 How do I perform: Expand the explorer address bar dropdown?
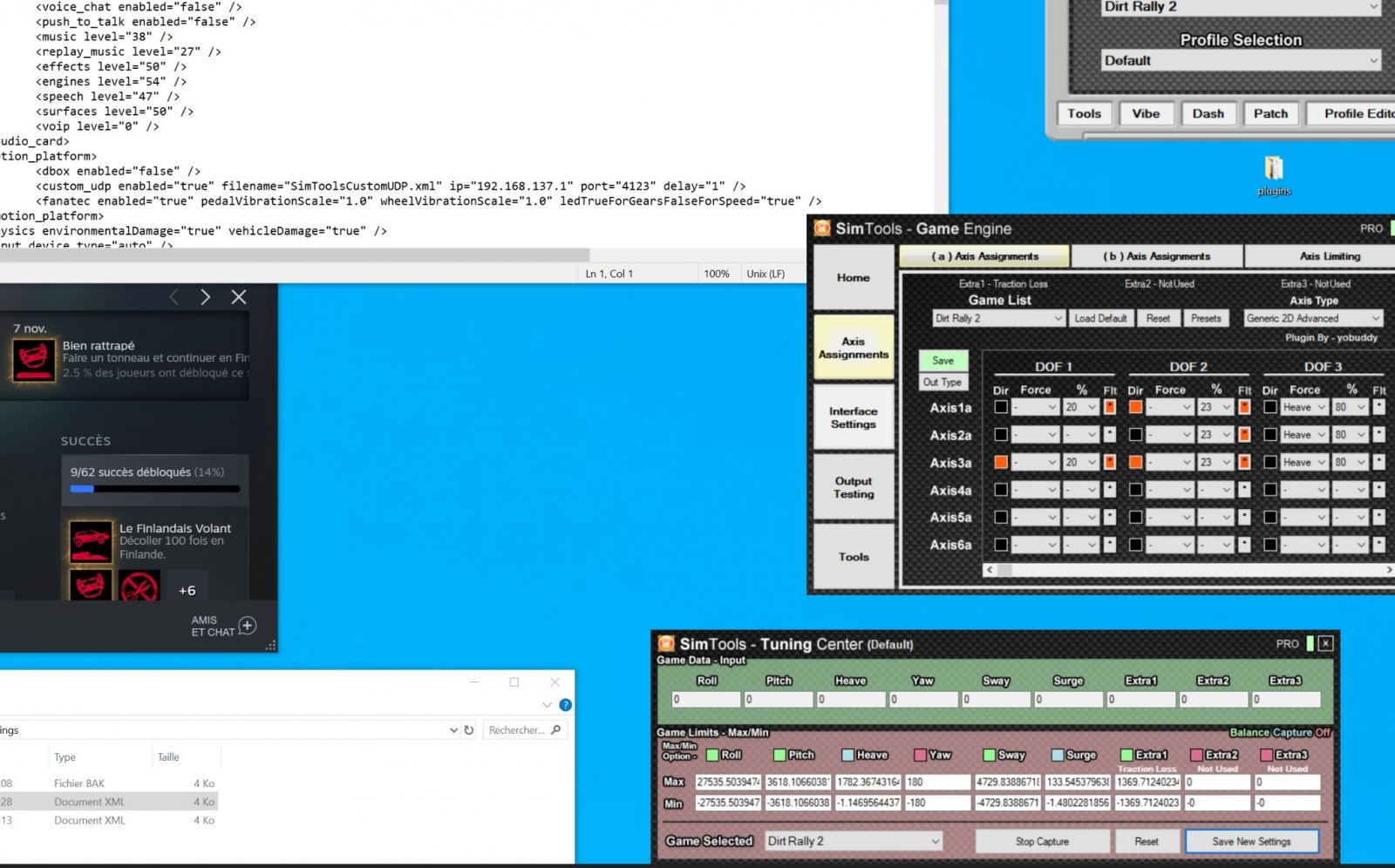tap(453, 730)
